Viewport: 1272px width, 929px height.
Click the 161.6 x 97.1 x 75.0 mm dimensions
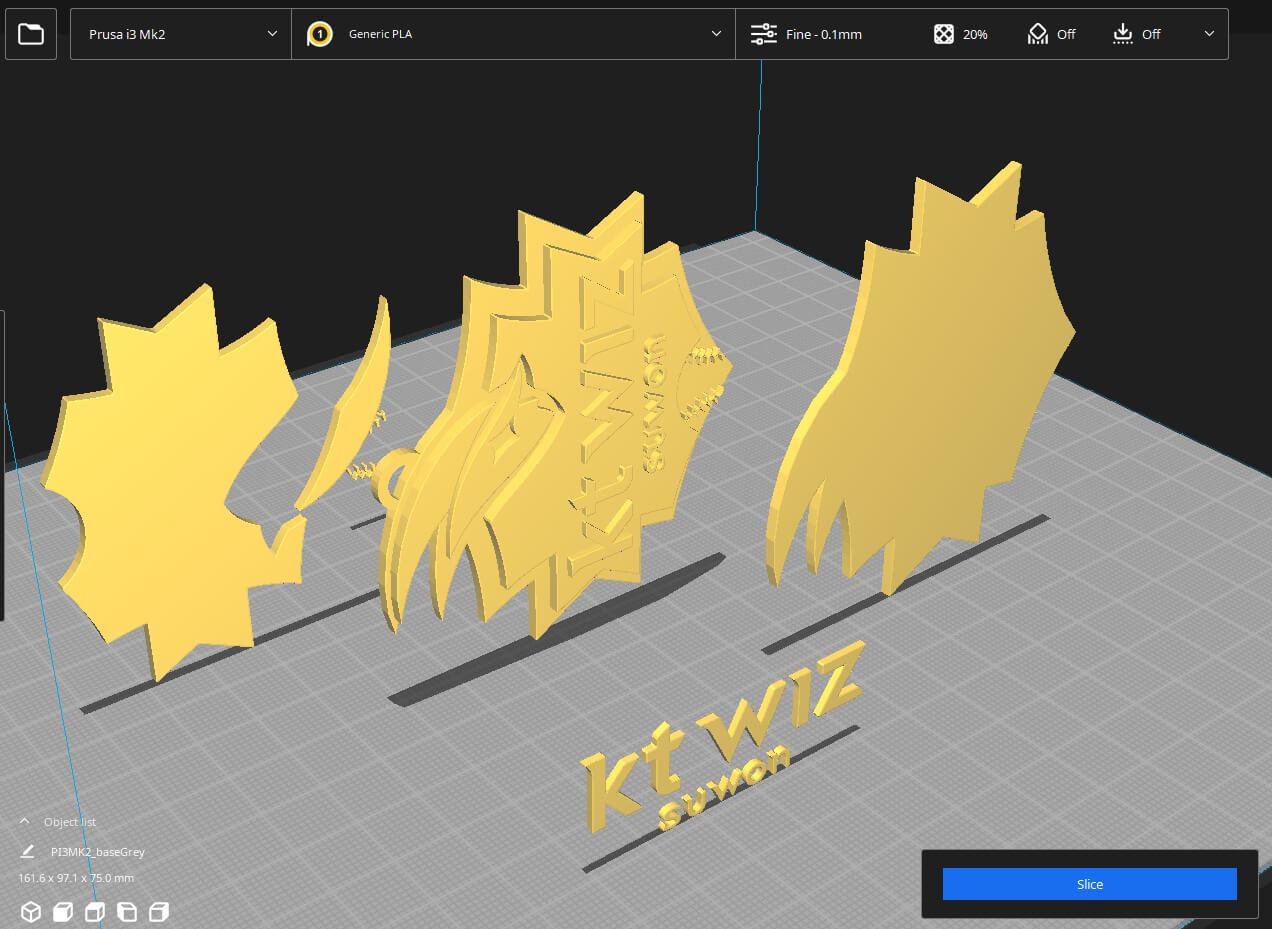click(76, 878)
